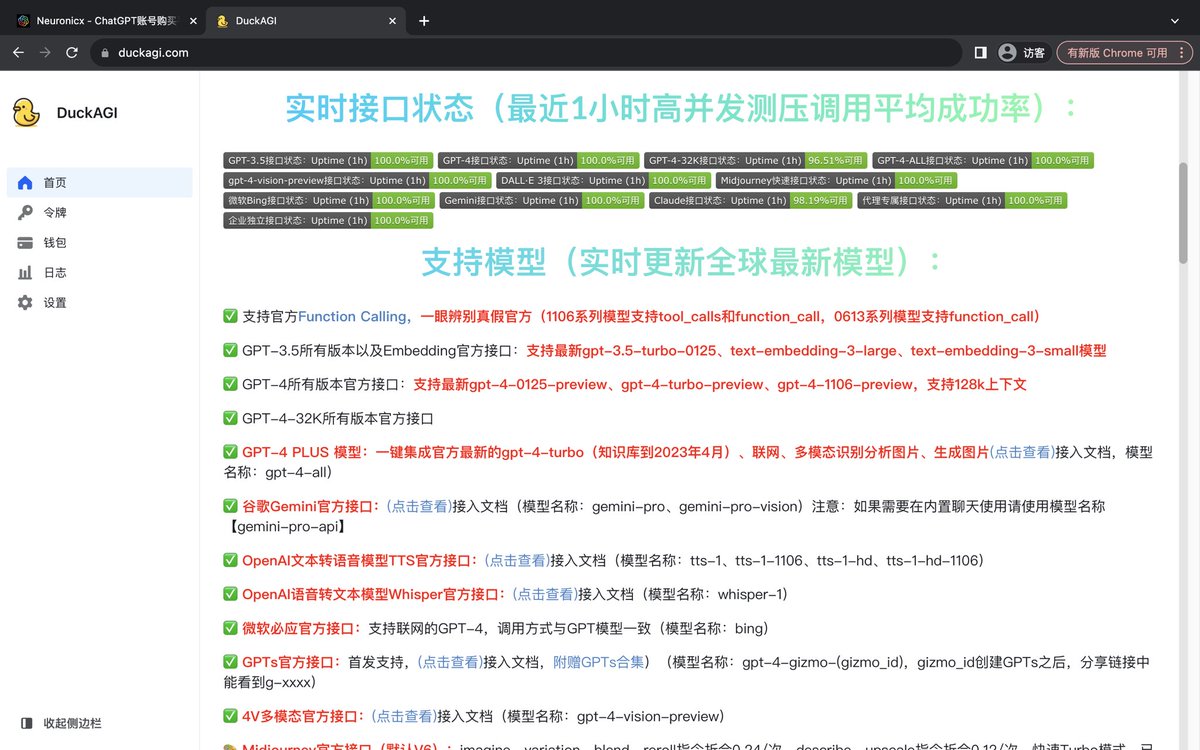Open a new tab with plus button

point(424,21)
